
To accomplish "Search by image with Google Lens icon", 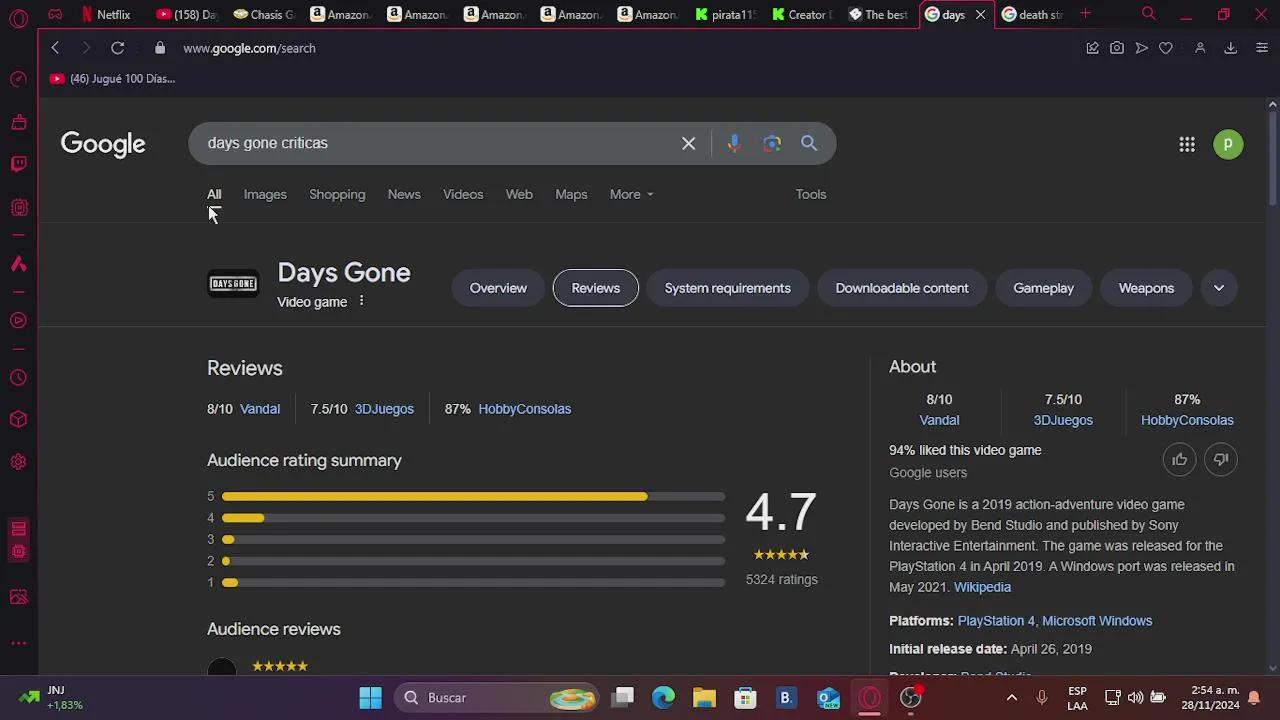I will click(x=772, y=144).
